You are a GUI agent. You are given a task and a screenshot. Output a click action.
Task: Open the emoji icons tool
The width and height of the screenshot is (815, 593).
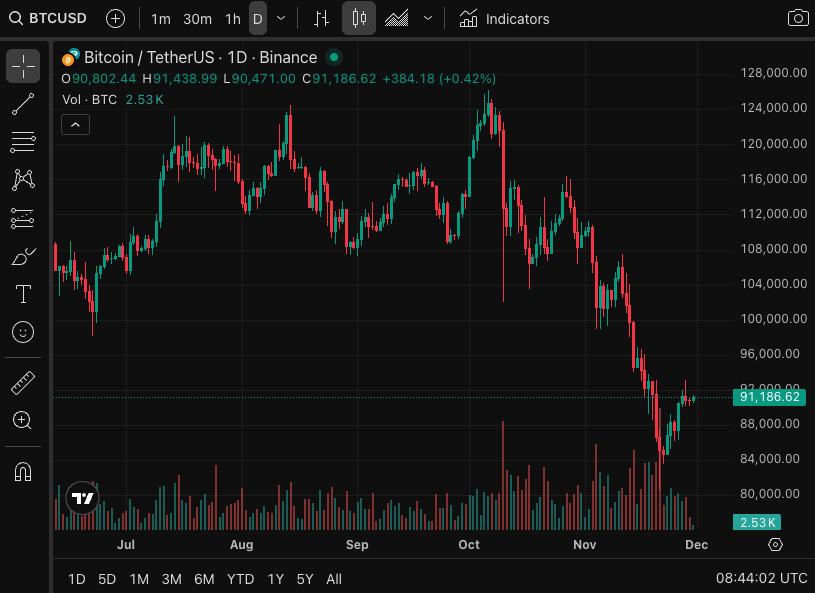pos(23,331)
